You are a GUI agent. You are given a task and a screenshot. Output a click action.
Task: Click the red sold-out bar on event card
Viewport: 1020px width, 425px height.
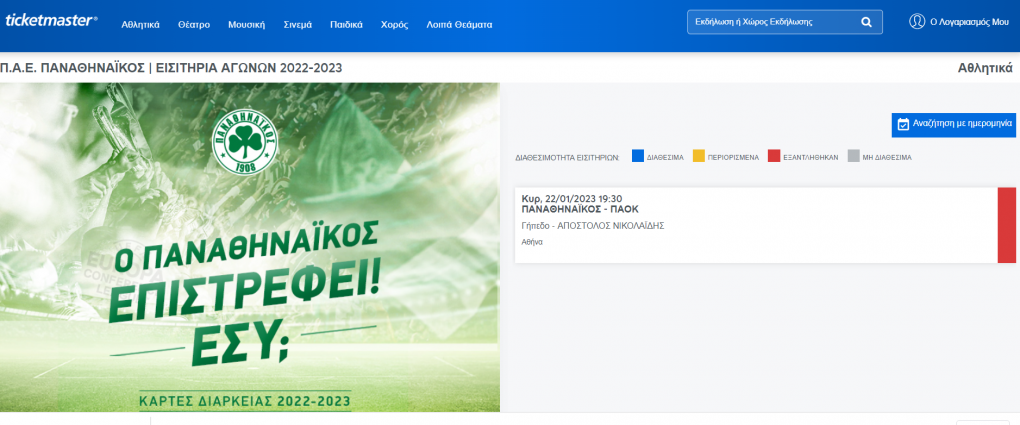(x=1006, y=225)
